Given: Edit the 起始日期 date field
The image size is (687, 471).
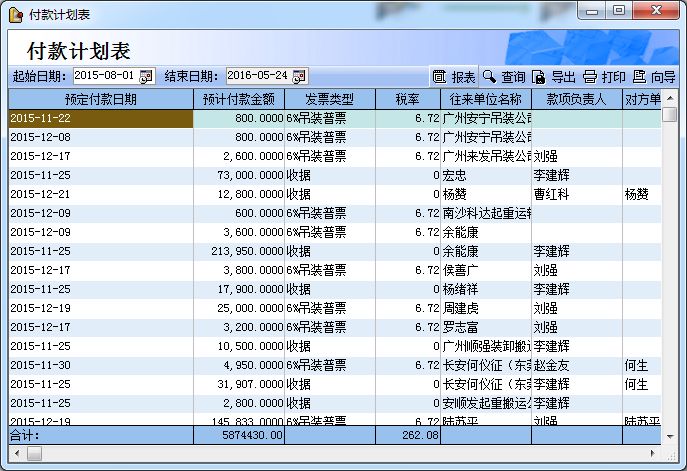Looking at the screenshot, I should (x=104, y=76).
